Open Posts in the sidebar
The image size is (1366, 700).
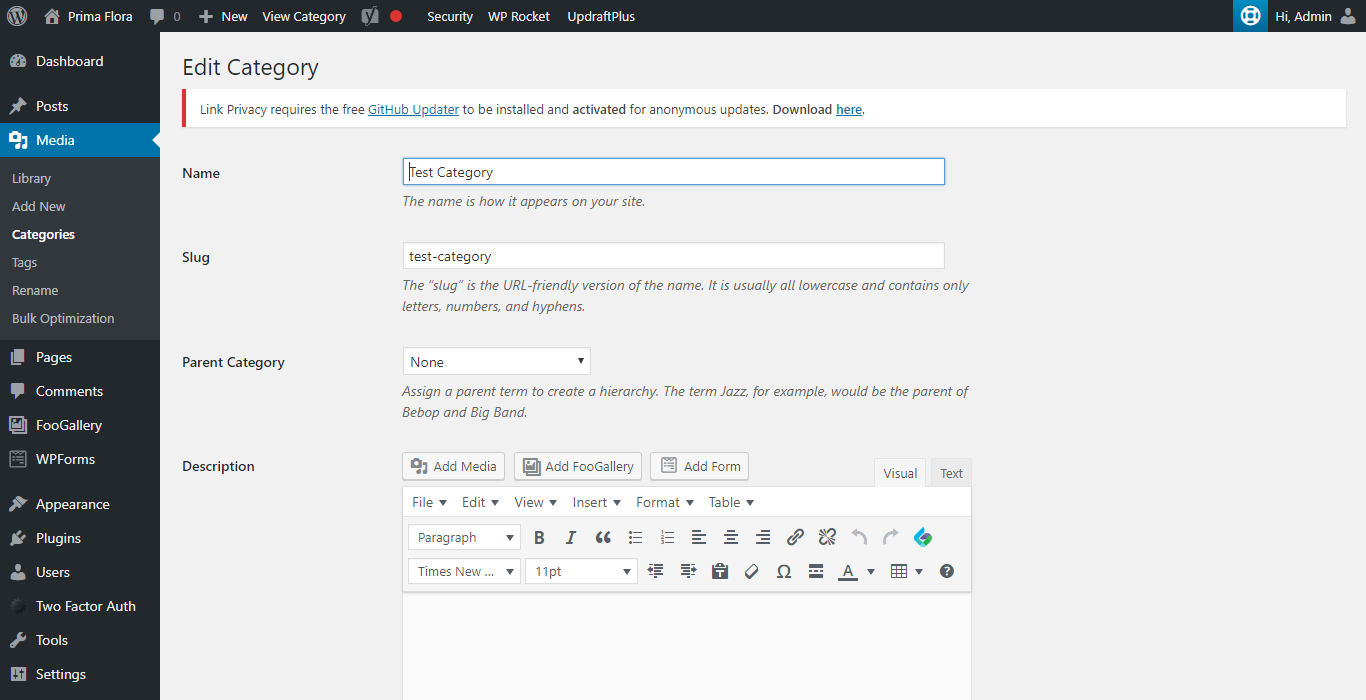click(x=80, y=106)
